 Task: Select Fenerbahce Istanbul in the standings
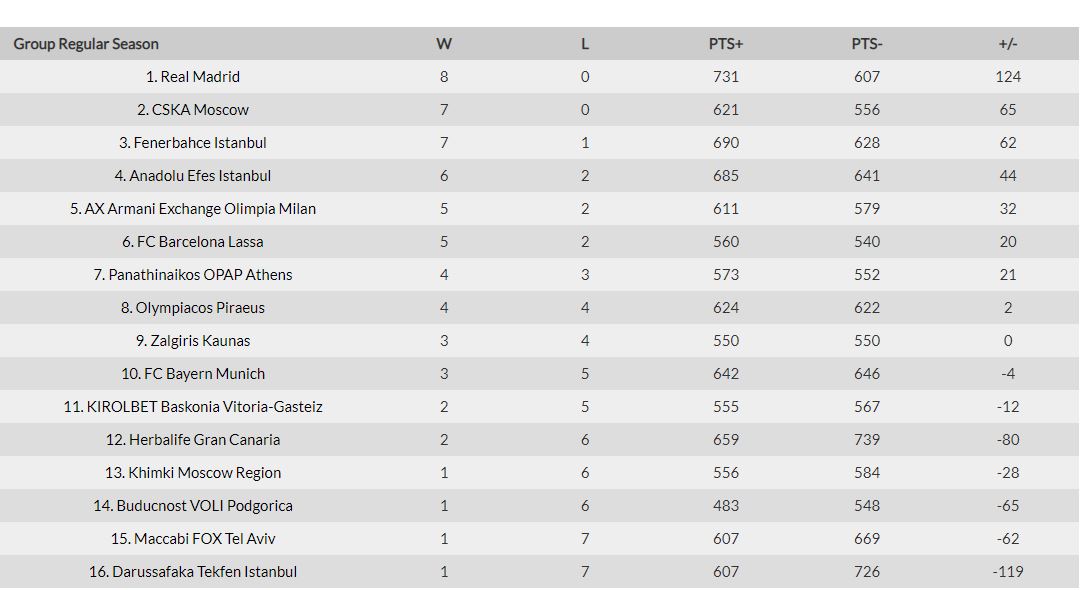(200, 143)
